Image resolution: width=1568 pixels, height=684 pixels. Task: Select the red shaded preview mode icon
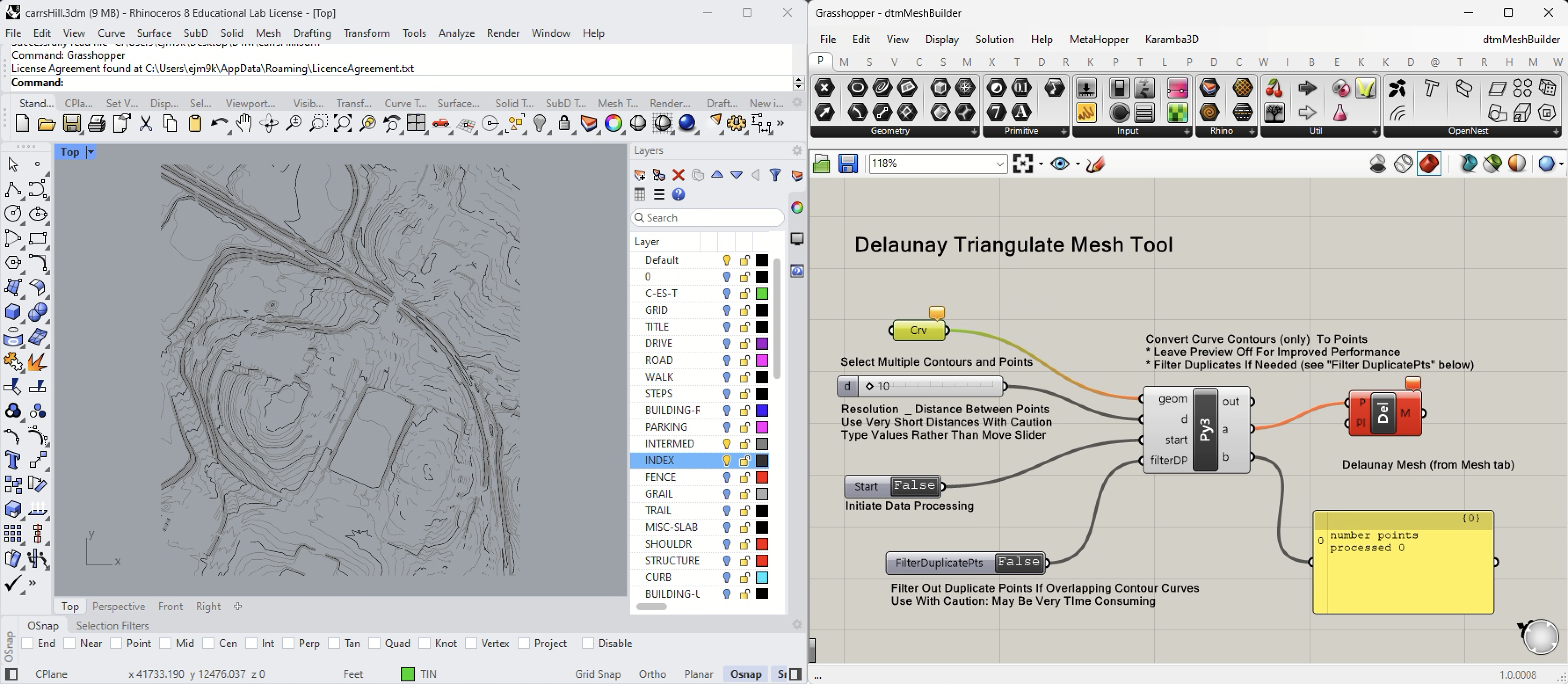[1429, 163]
